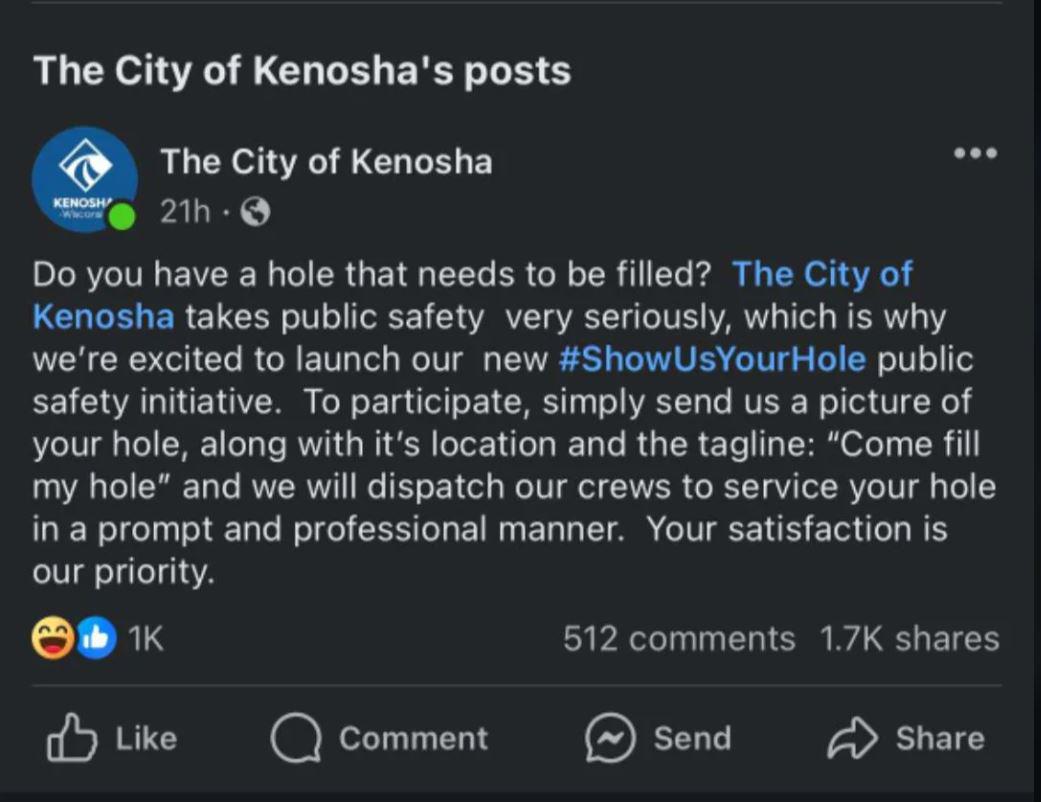This screenshot has height=802, width=1041.
Task: Click the green active status dot
Action: pyautogui.click(x=122, y=216)
